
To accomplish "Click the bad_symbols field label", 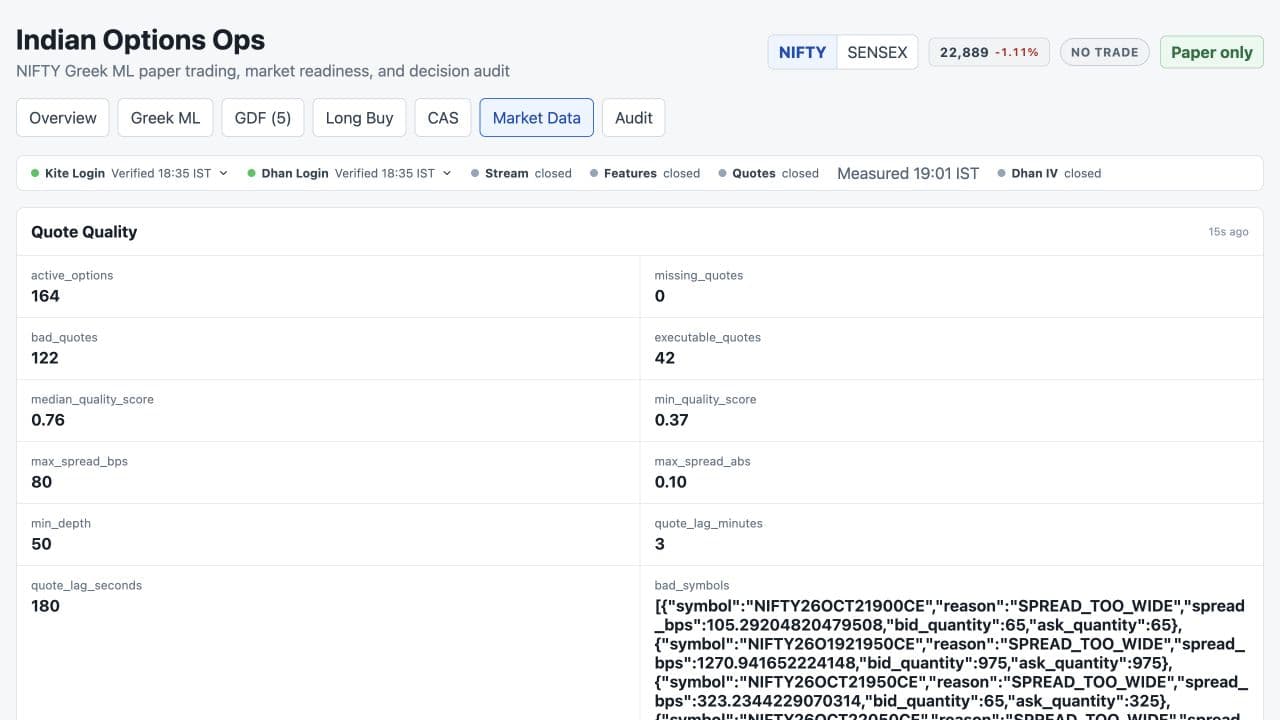I will [692, 585].
